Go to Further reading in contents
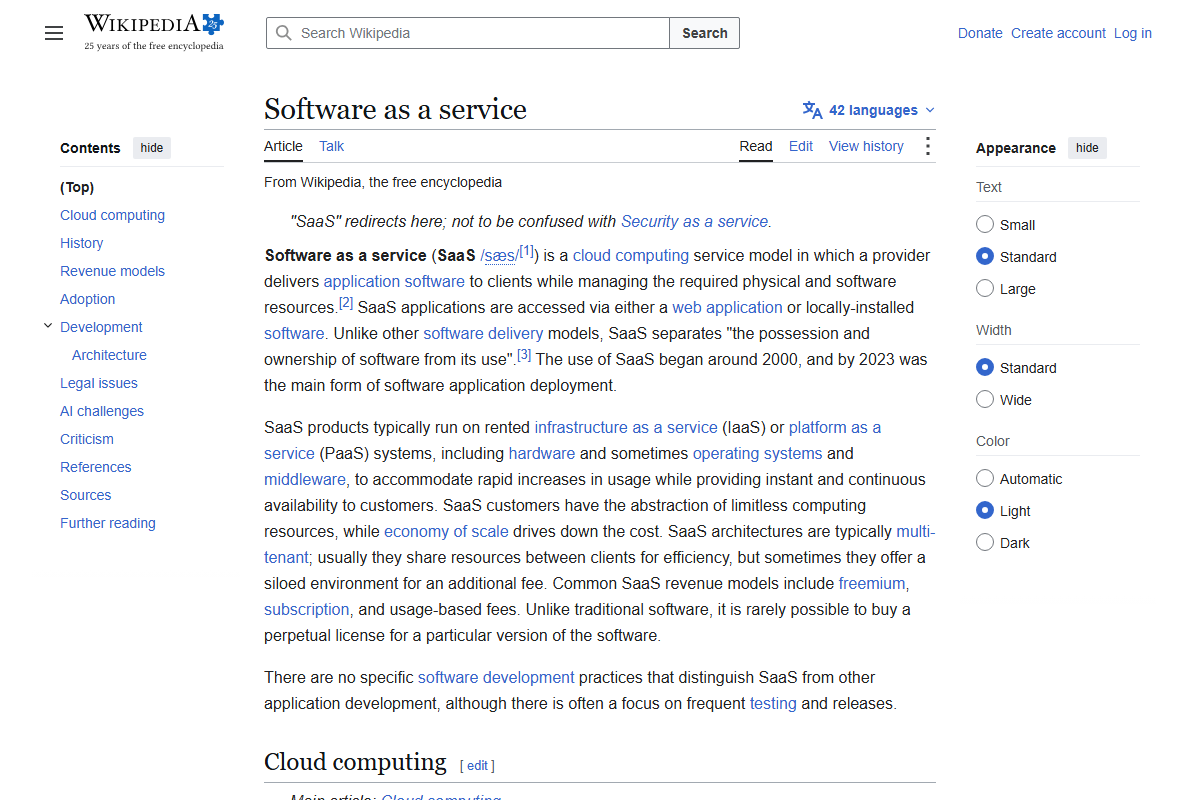Screen dimensions: 1200x800 [108, 523]
